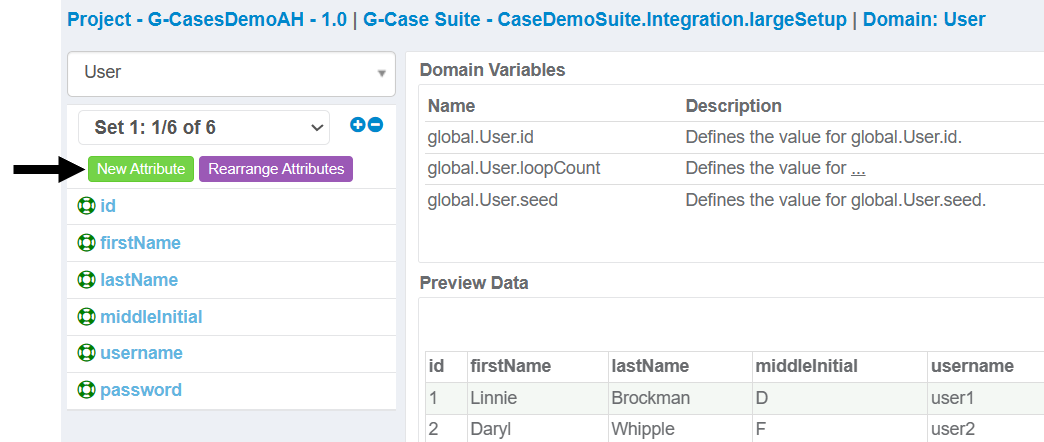Click the remove set minus icon
Screen dimensions: 1044x442
pyautogui.click(x=375, y=125)
